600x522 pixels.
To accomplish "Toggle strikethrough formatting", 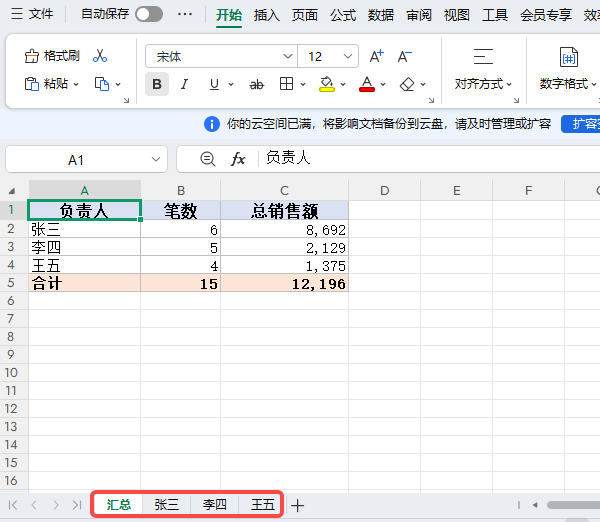I will click(256, 84).
